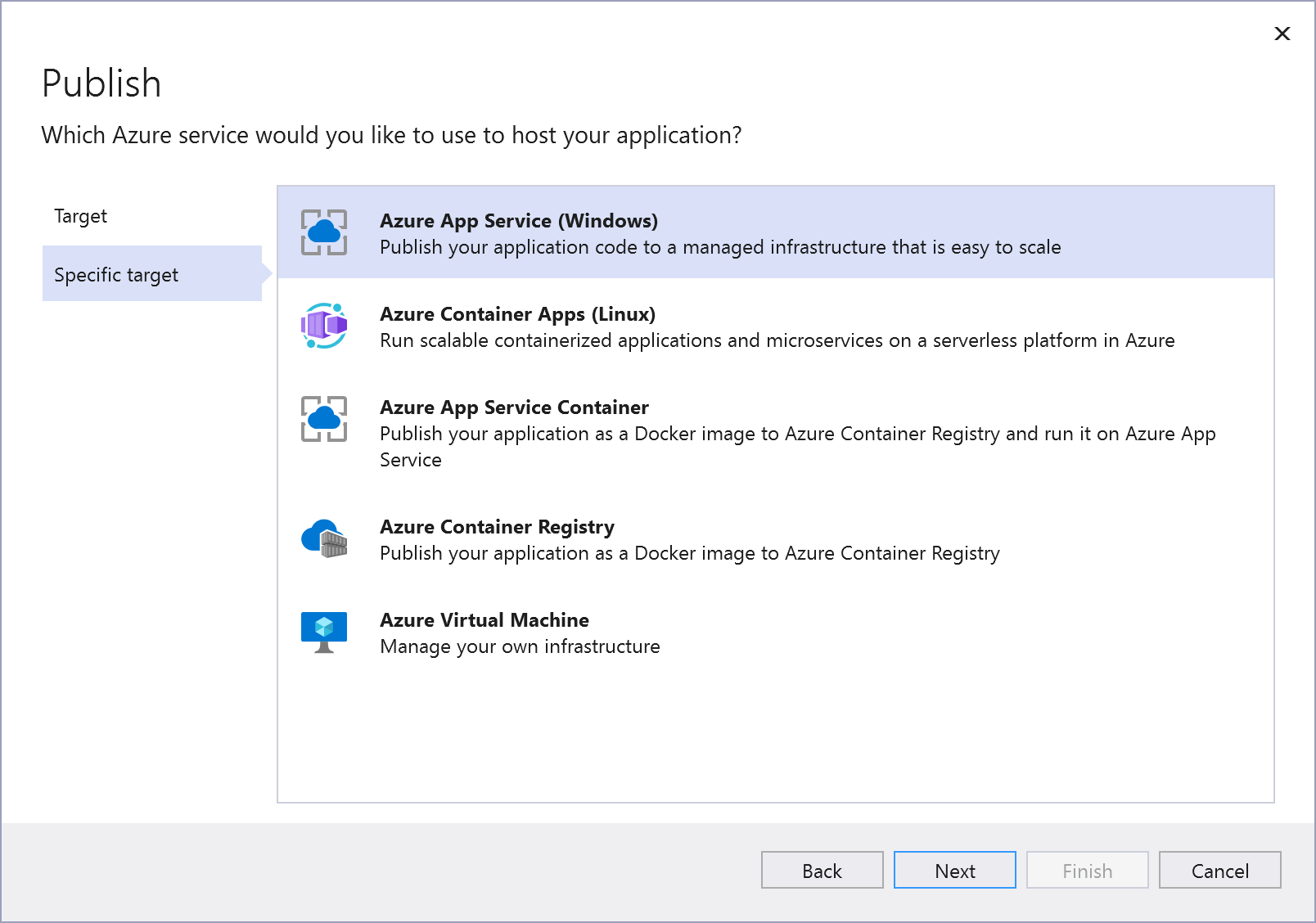Viewport: 1316px width, 923px height.
Task: Cancel the Publish wizard
Action: pyautogui.click(x=1219, y=870)
